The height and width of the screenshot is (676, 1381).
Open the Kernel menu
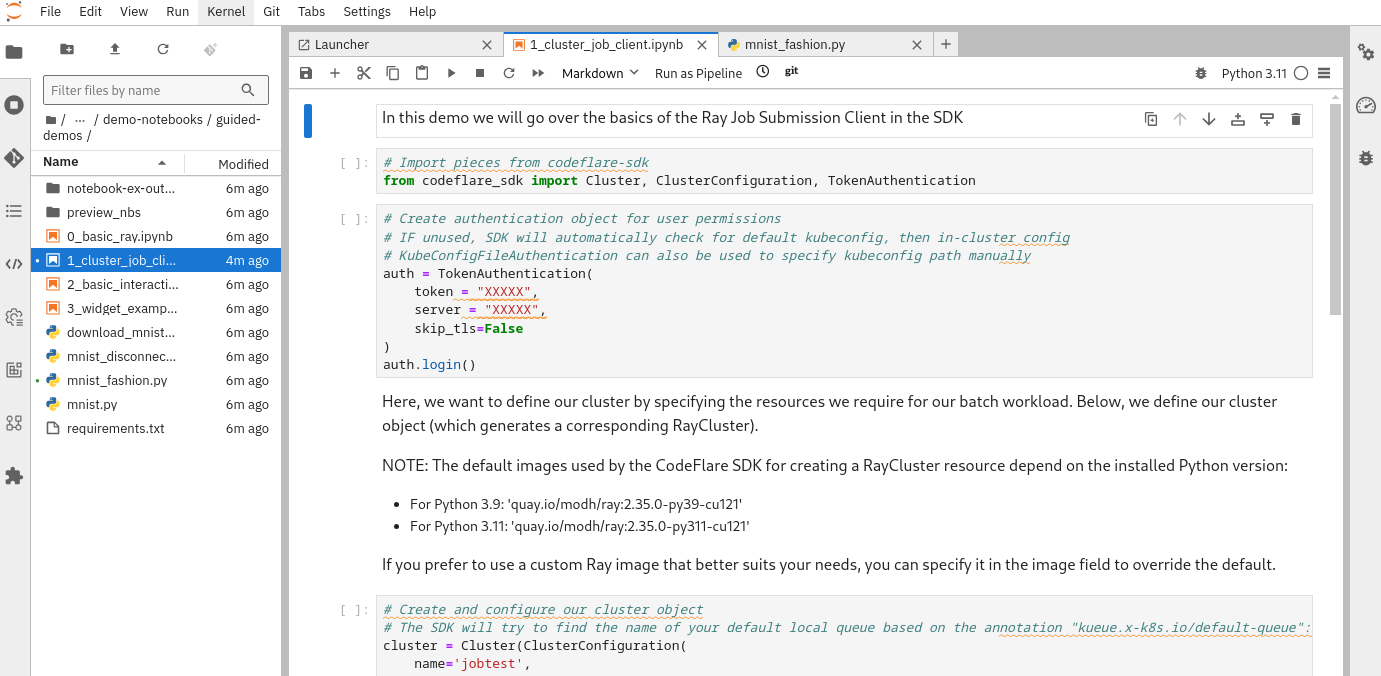click(x=225, y=12)
